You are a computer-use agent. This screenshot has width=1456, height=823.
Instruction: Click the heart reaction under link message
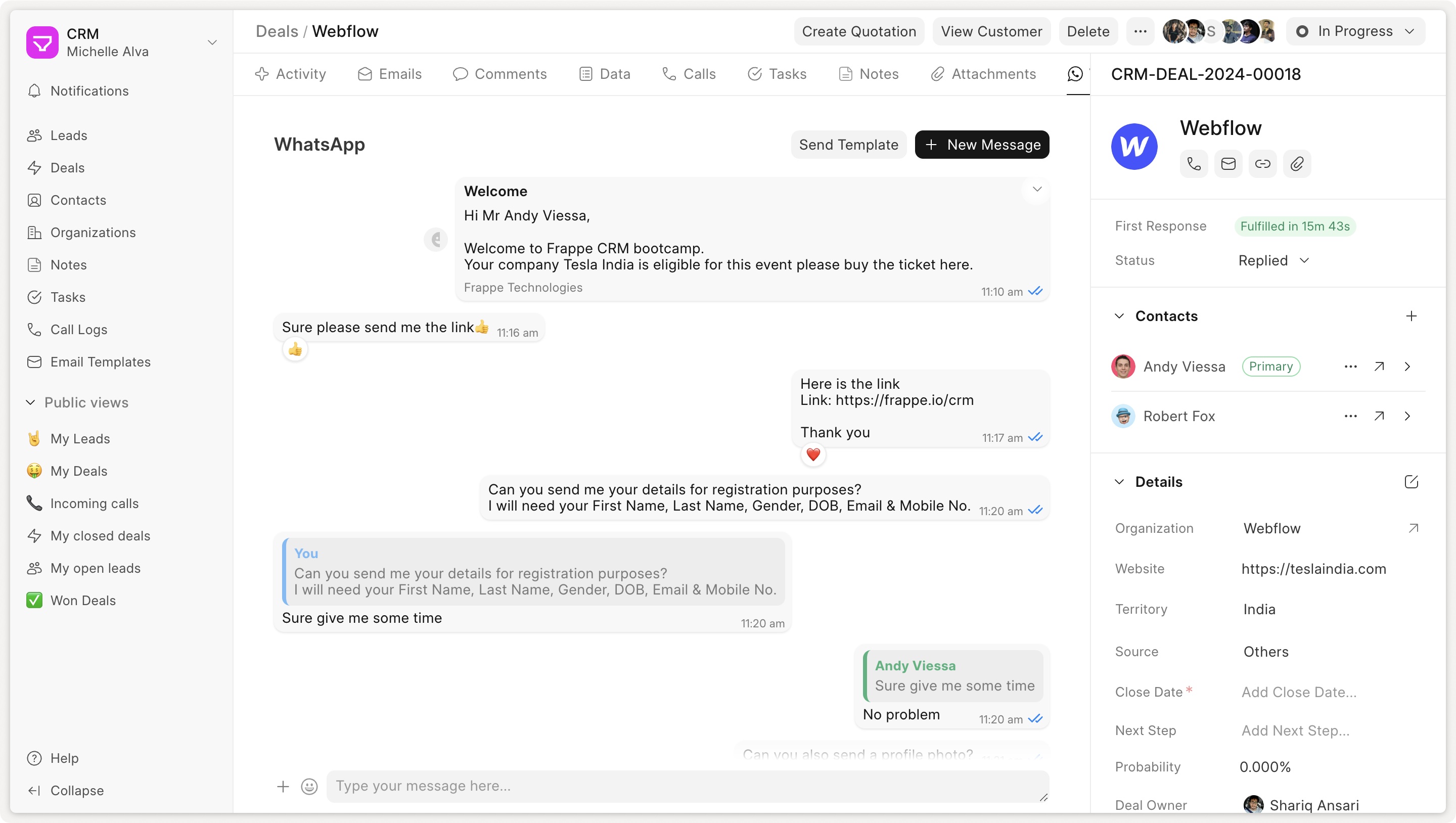[x=813, y=454]
